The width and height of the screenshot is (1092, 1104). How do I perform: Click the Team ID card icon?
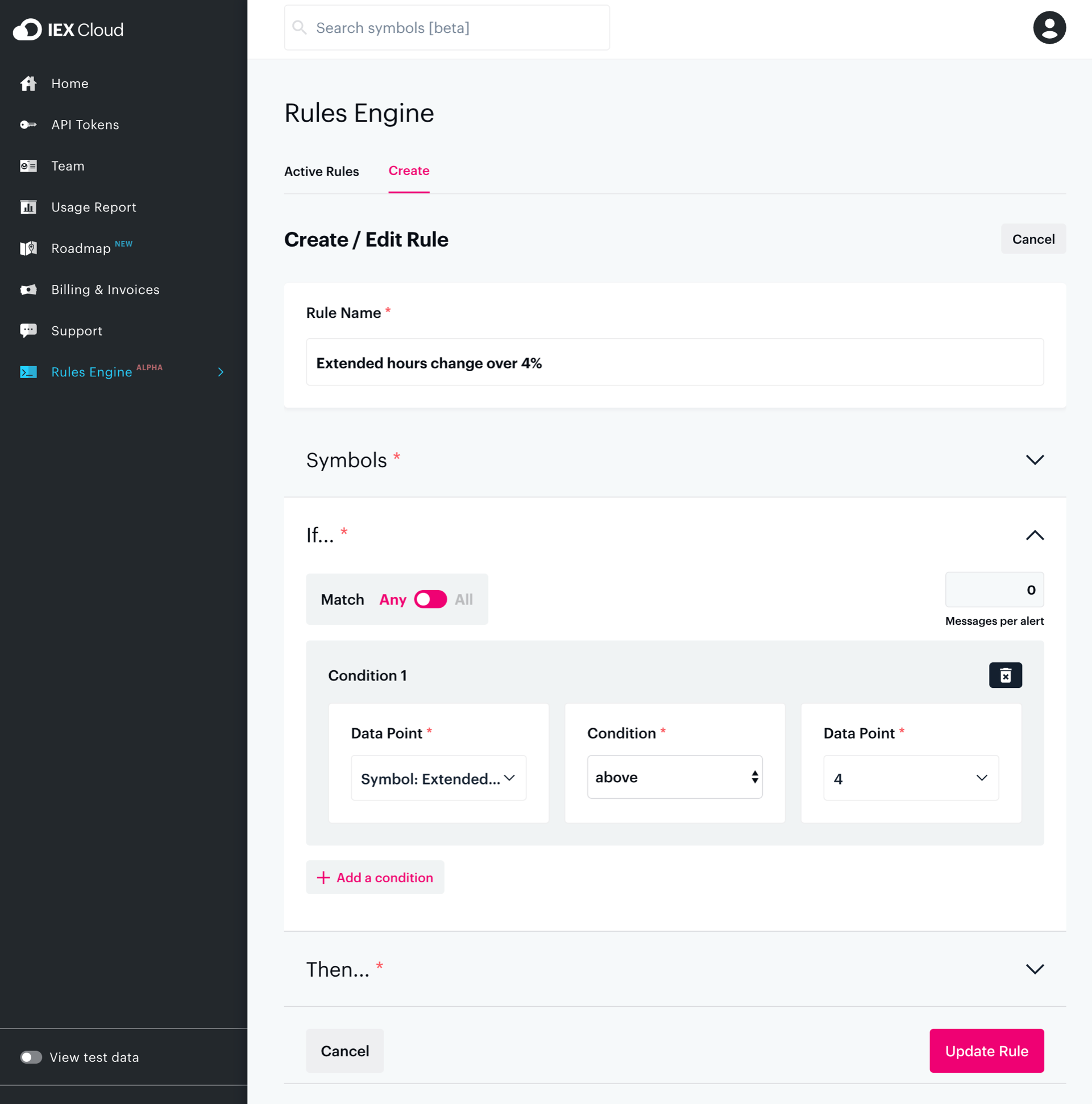[x=28, y=166]
